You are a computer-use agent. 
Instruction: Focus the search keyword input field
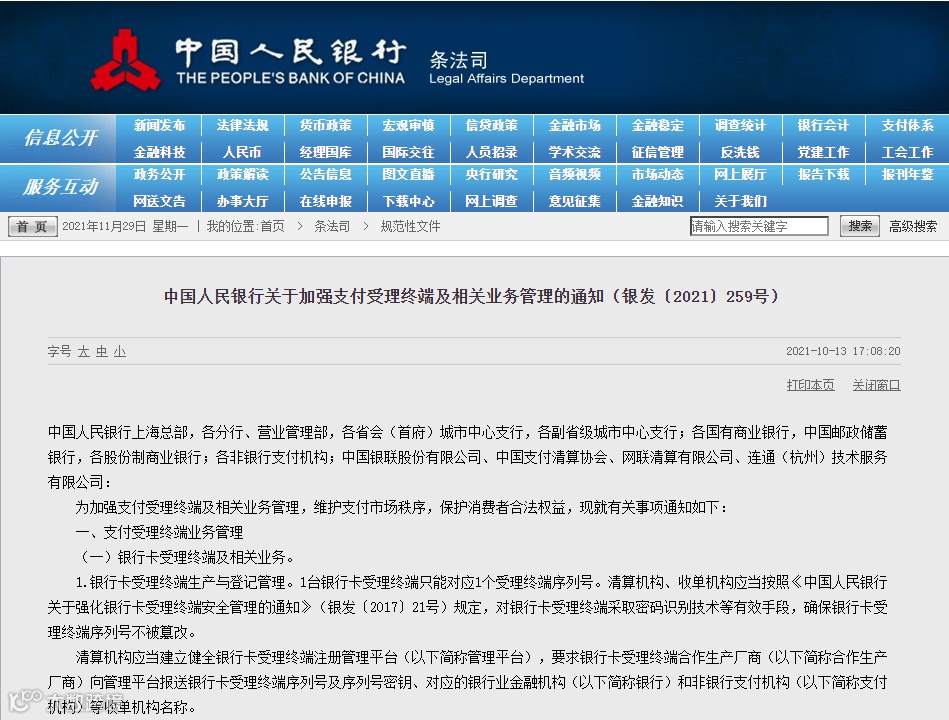tap(759, 226)
